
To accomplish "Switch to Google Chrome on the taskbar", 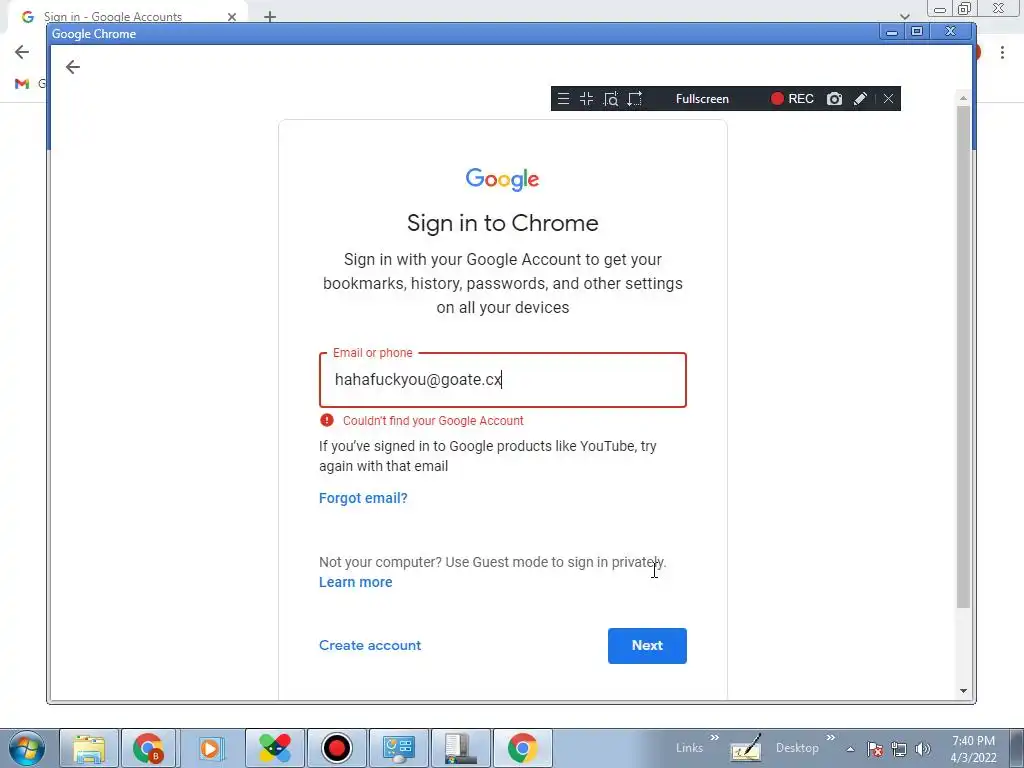I will coord(522,748).
